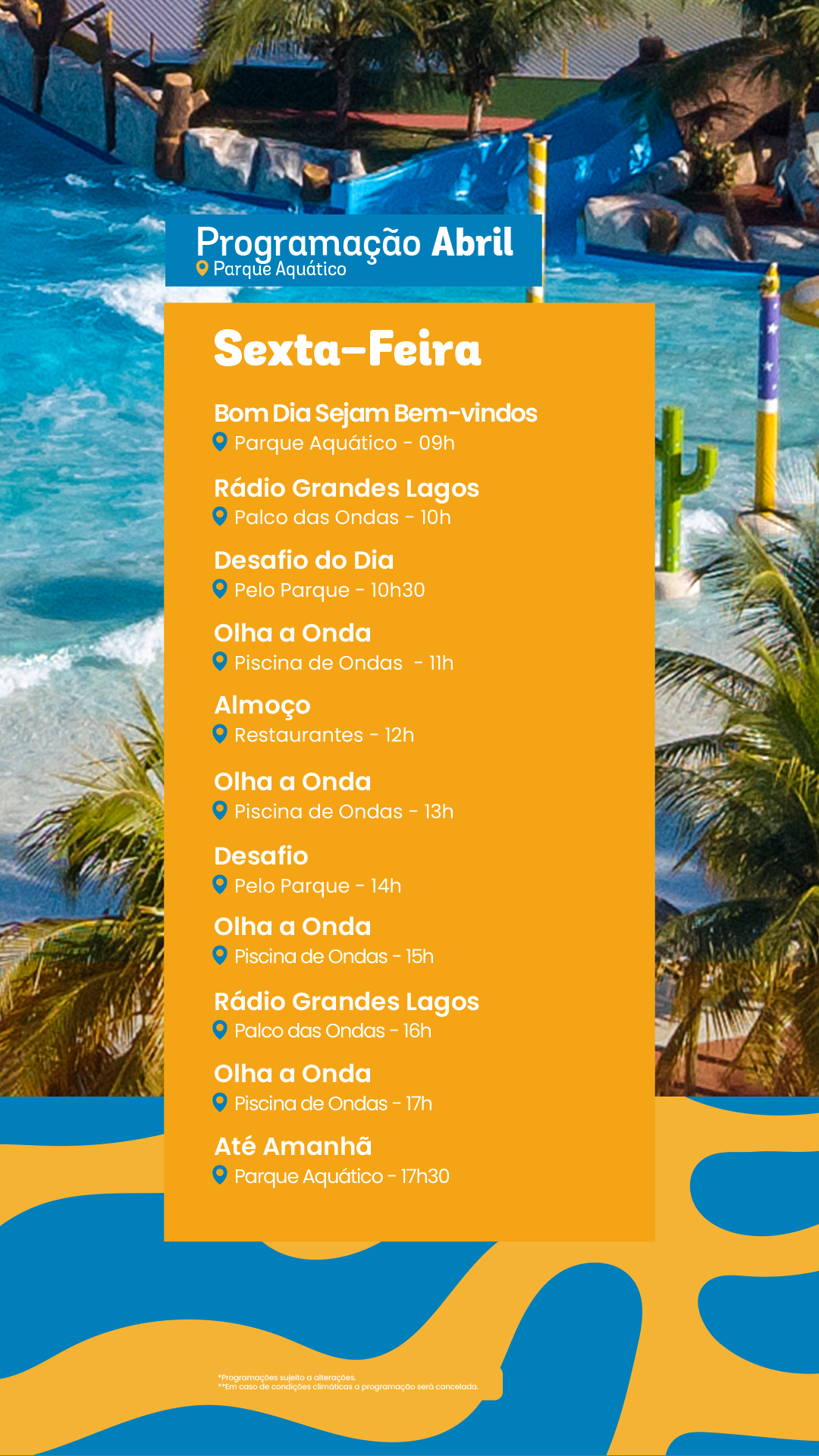Click the pin beside Parque Aquático - 09h
Viewport: 819px width, 1456px height.
tap(220, 441)
